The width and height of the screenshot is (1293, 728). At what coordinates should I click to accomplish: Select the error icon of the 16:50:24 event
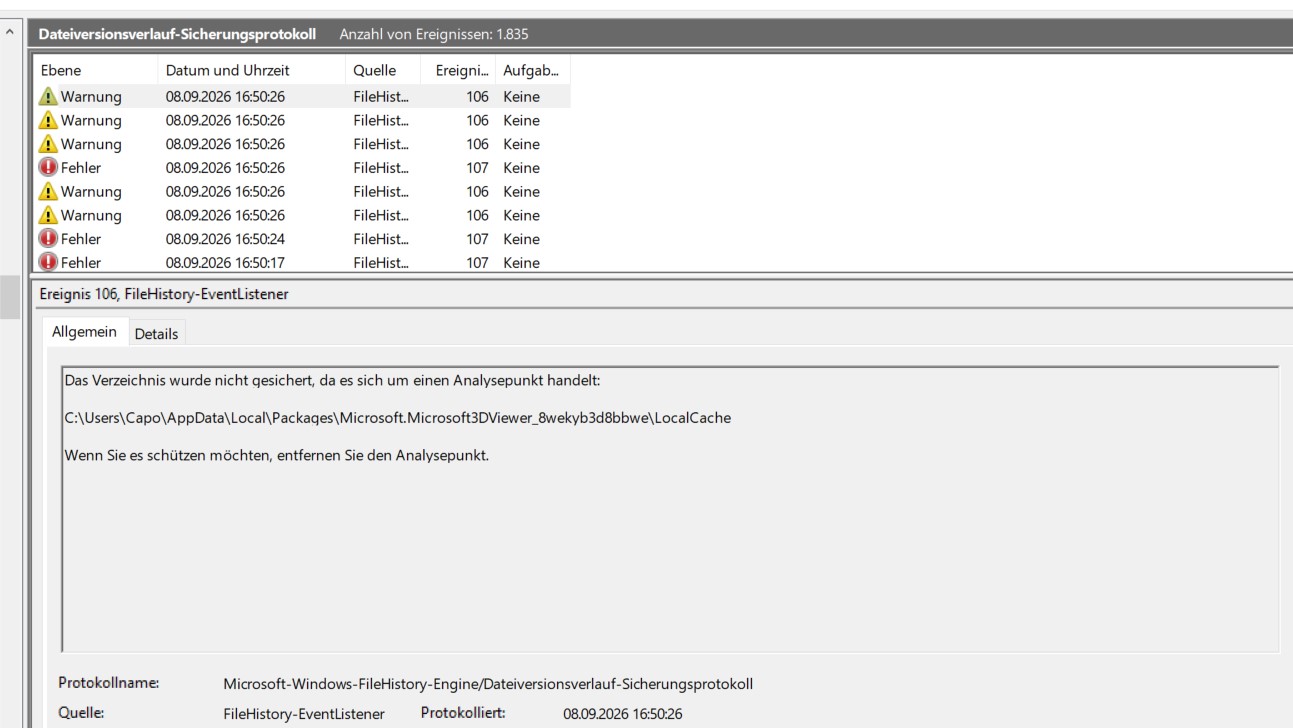tap(48, 239)
